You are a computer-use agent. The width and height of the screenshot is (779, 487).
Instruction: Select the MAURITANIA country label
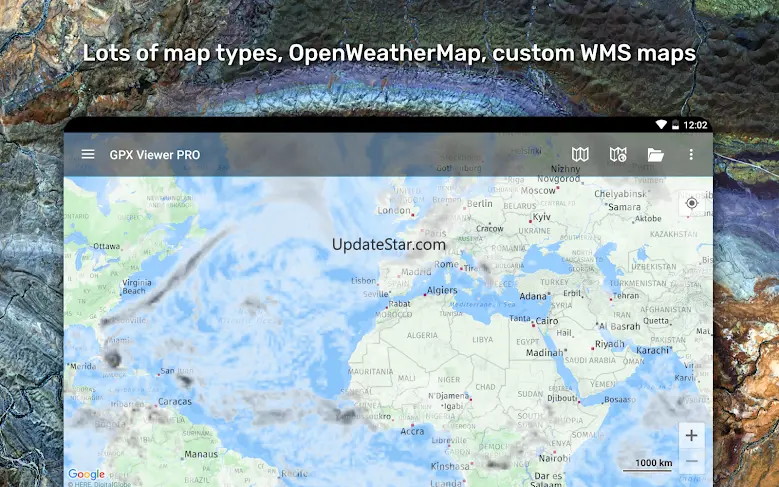[x=371, y=372]
